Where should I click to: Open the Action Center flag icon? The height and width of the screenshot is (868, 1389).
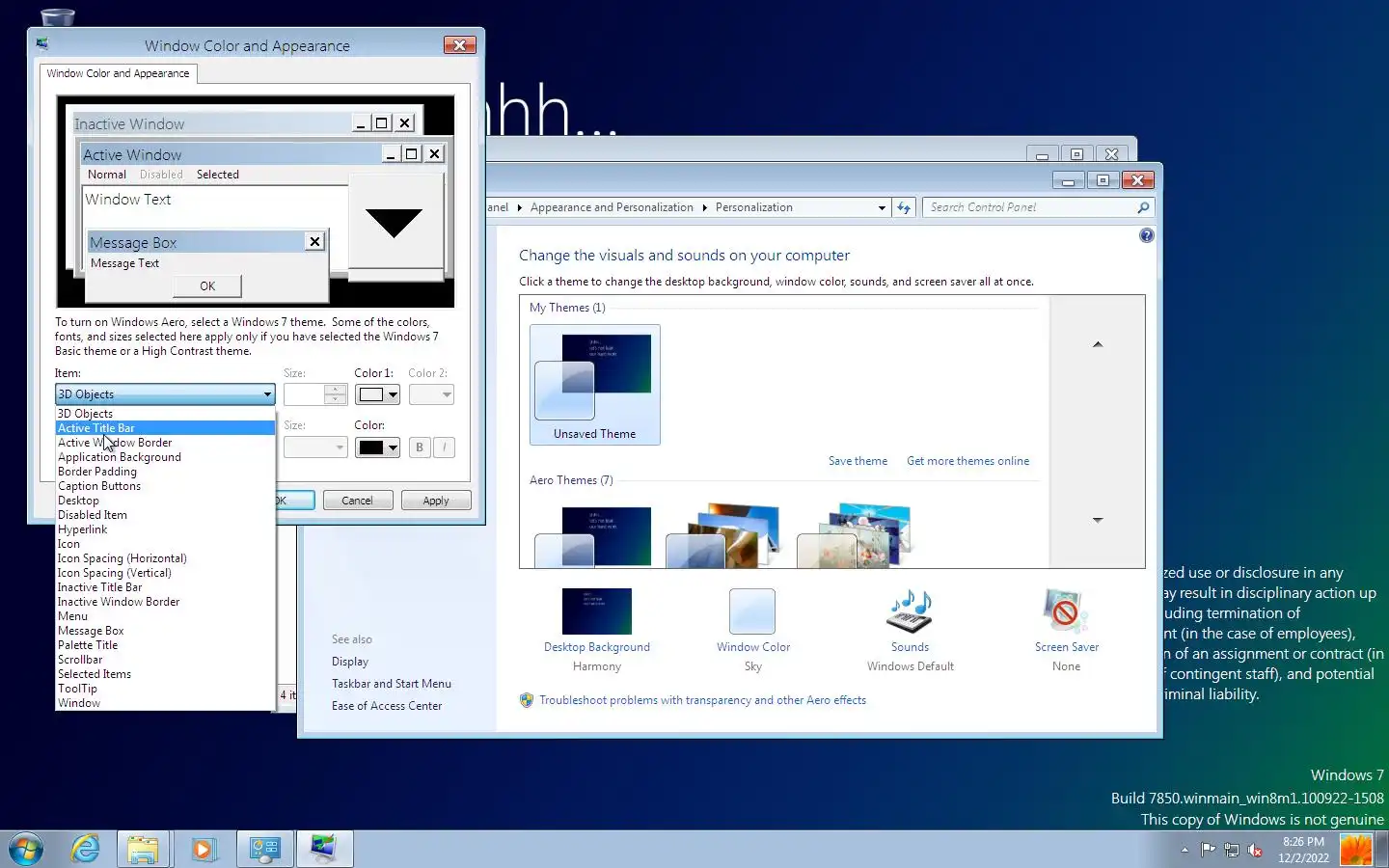(1208, 850)
